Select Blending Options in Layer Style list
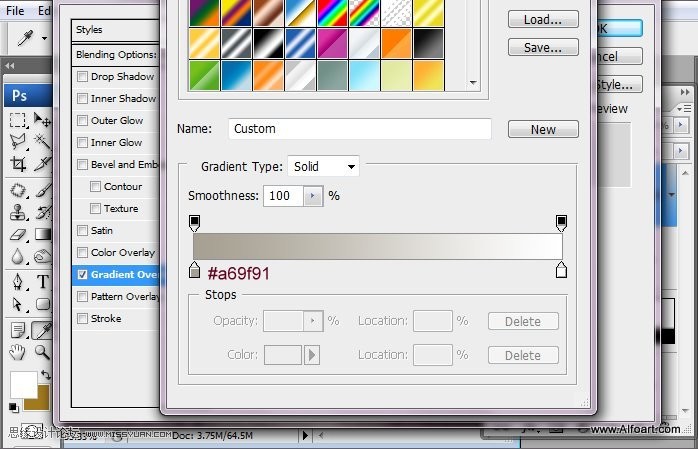This screenshot has width=698, height=449. [116, 55]
